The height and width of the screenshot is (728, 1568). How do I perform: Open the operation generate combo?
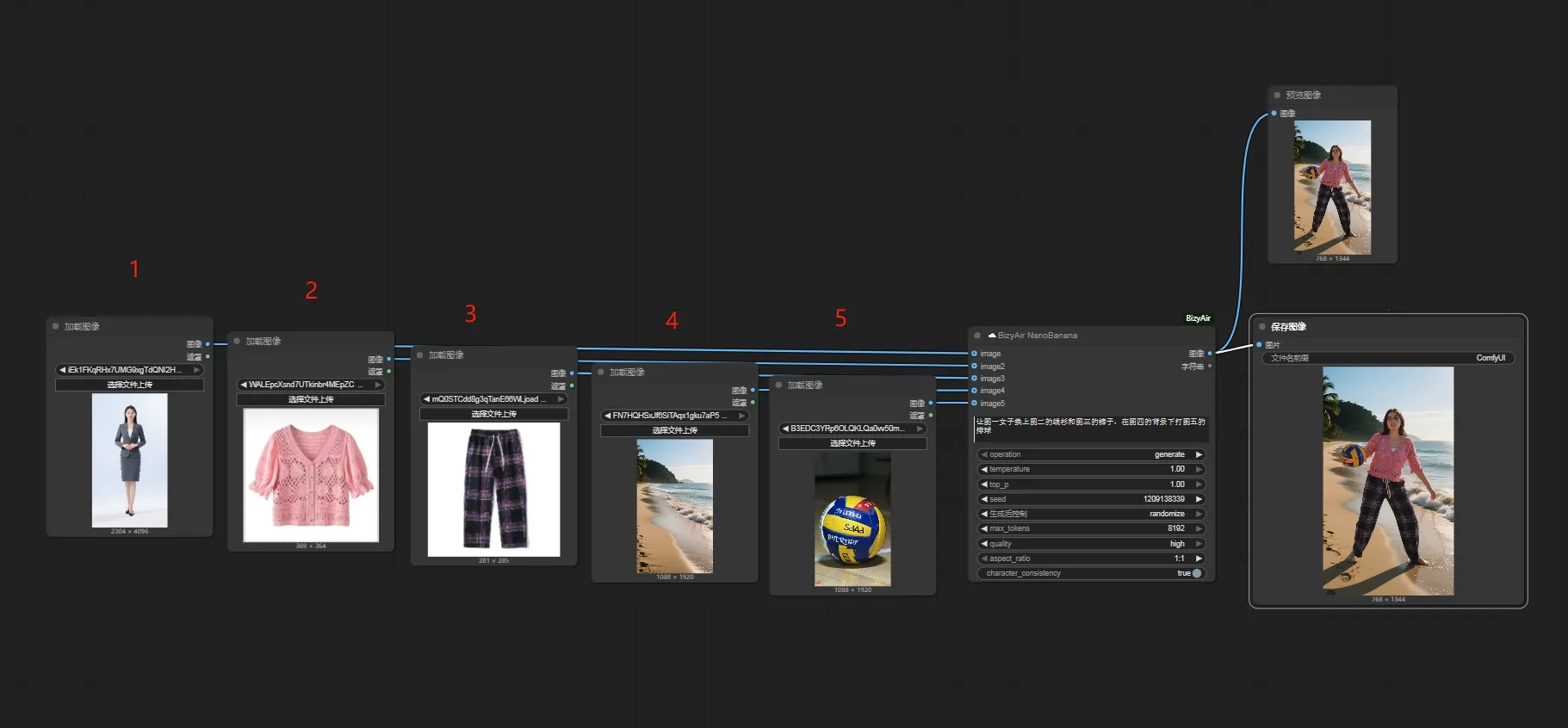[1091, 454]
